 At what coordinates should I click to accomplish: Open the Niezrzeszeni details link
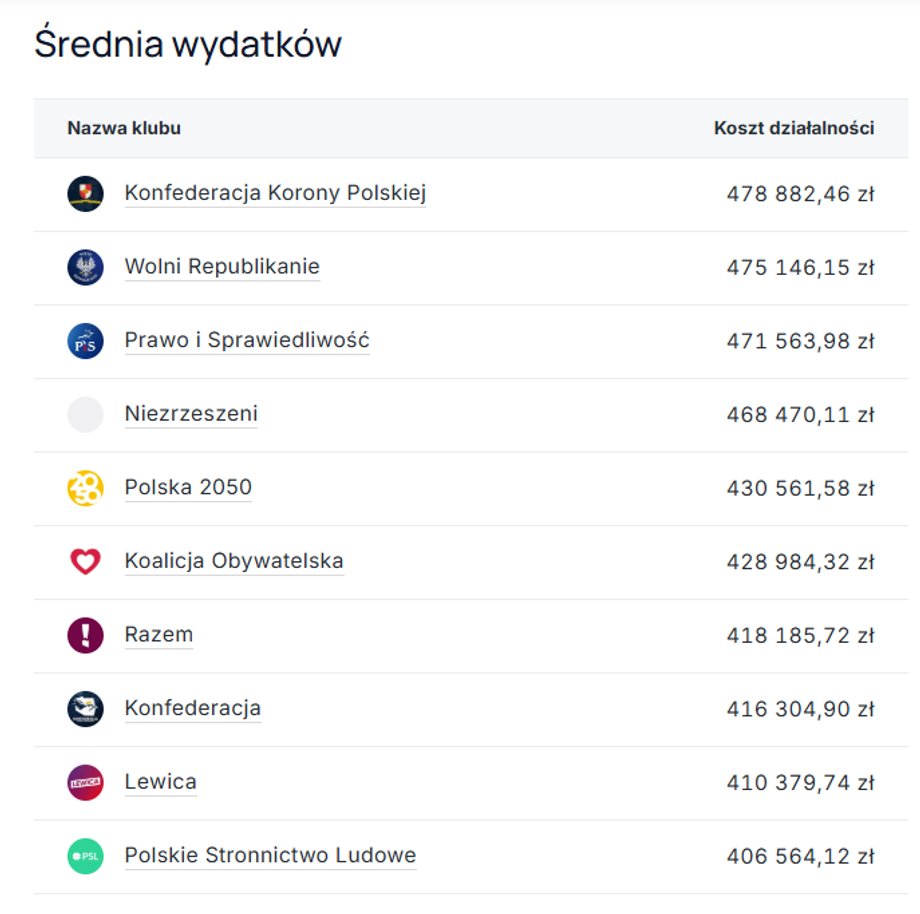[x=190, y=414]
